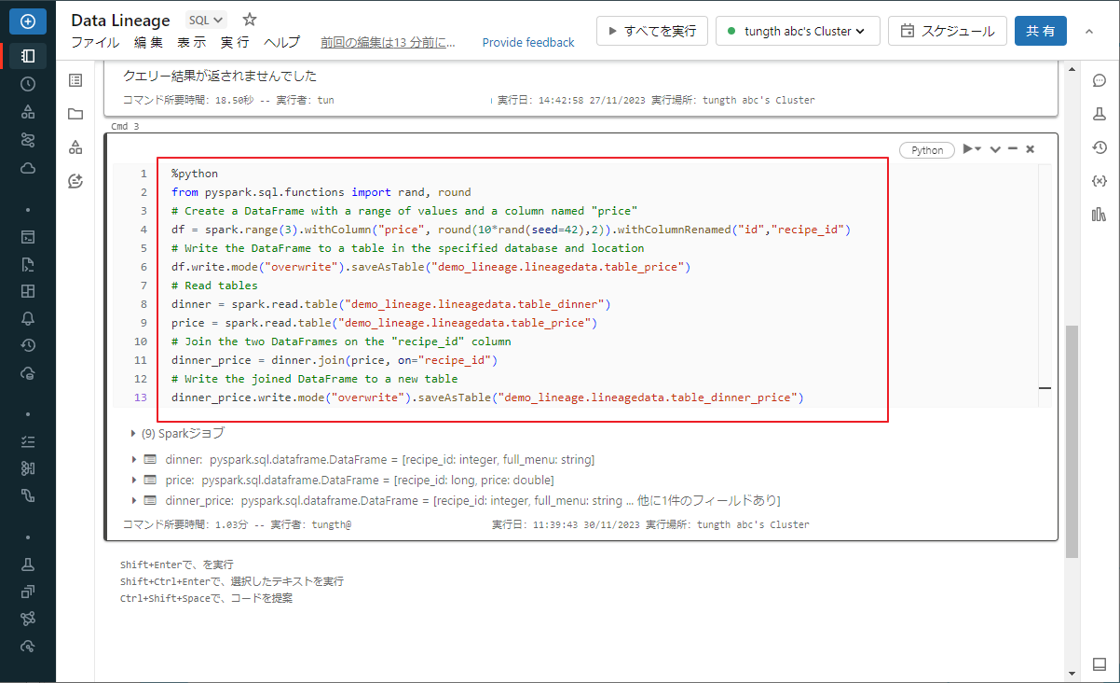This screenshot has height=683, width=1120.
Task: Open the ヘルプ menu
Action: coord(281,43)
